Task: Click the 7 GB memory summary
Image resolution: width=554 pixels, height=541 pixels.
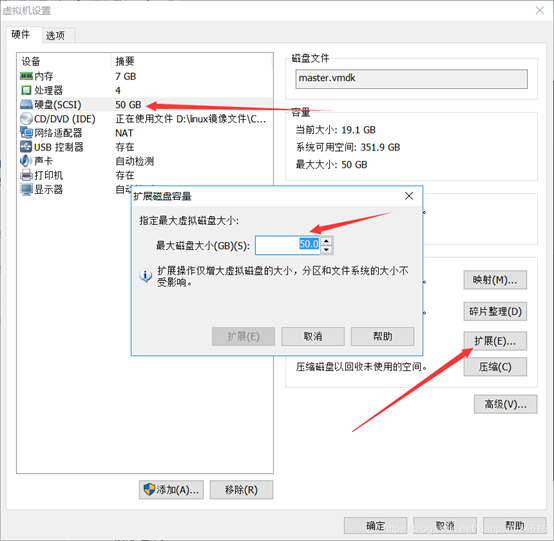Action: pyautogui.click(x=126, y=76)
